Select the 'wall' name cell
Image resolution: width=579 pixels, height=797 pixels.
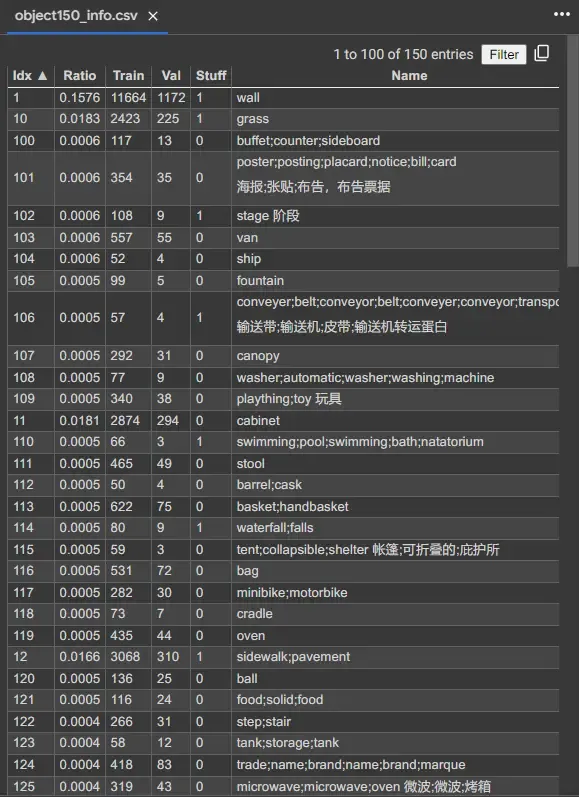pos(395,98)
